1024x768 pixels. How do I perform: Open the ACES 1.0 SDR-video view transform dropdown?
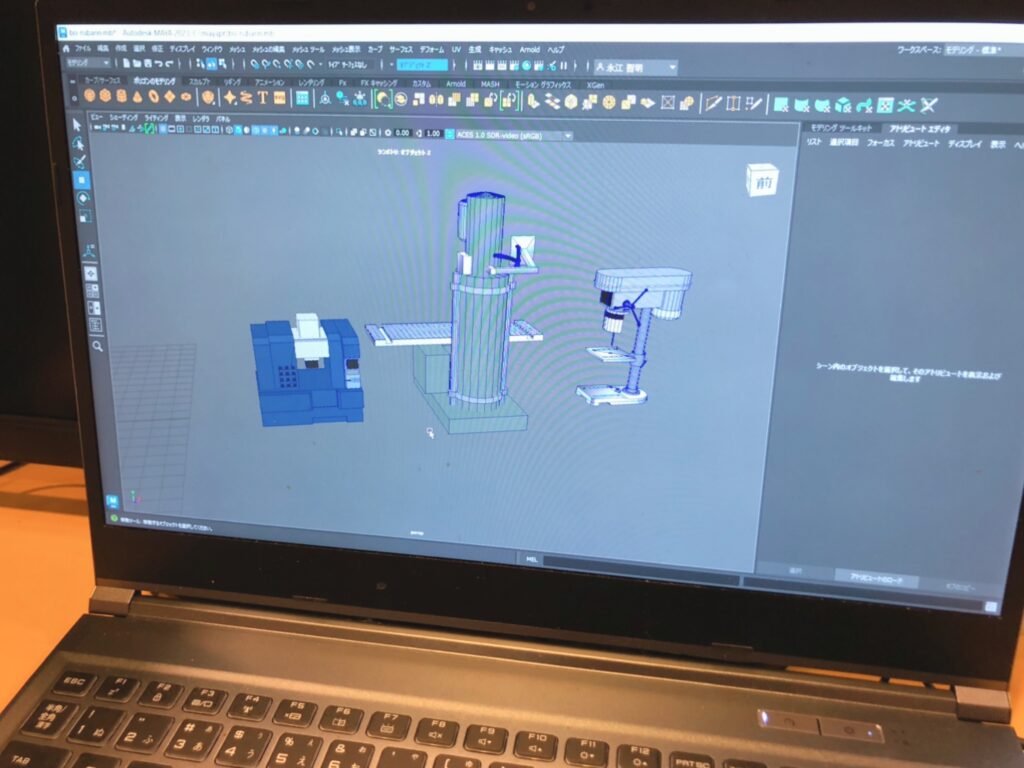(x=513, y=135)
